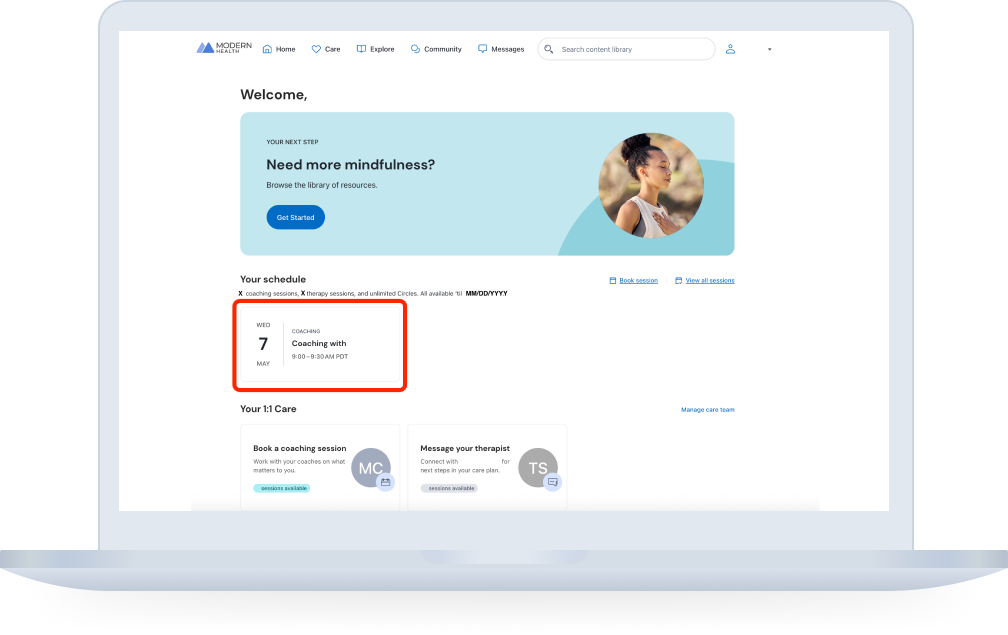This screenshot has width=1008, height=635.
Task: Follow the View all sessions link
Action: [x=709, y=281]
